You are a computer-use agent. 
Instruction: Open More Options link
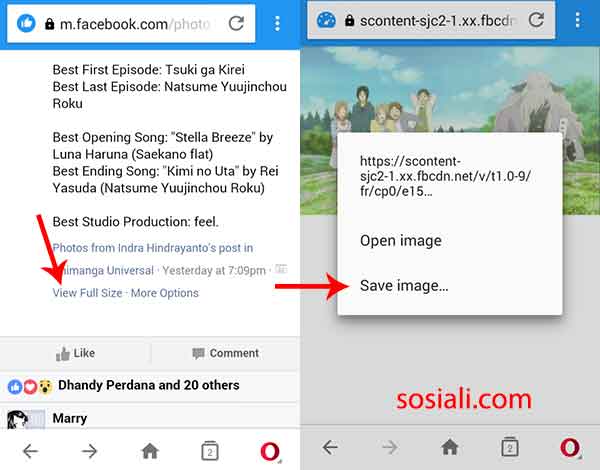click(165, 293)
